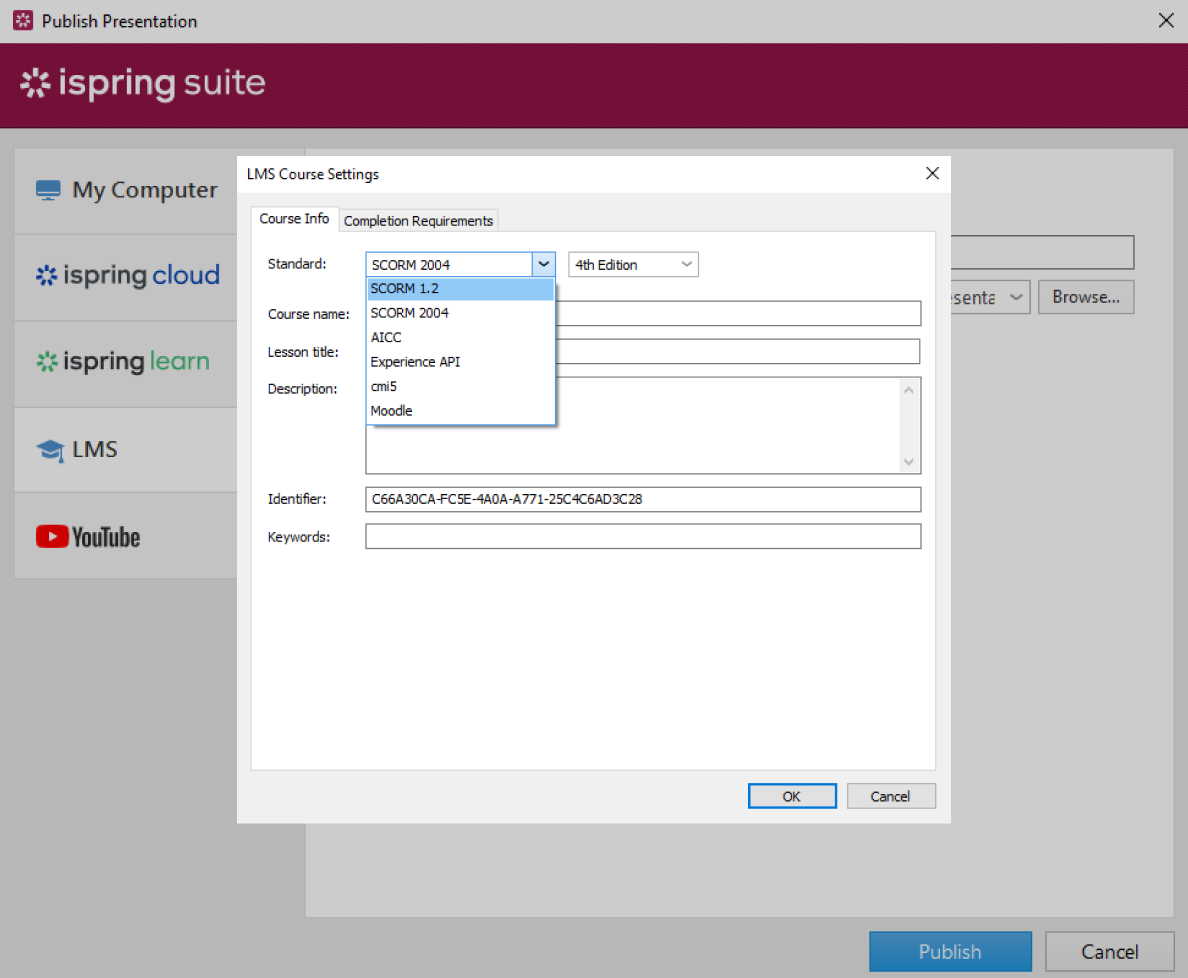
Task: Select Moodle from the Standard options
Action: click(391, 410)
